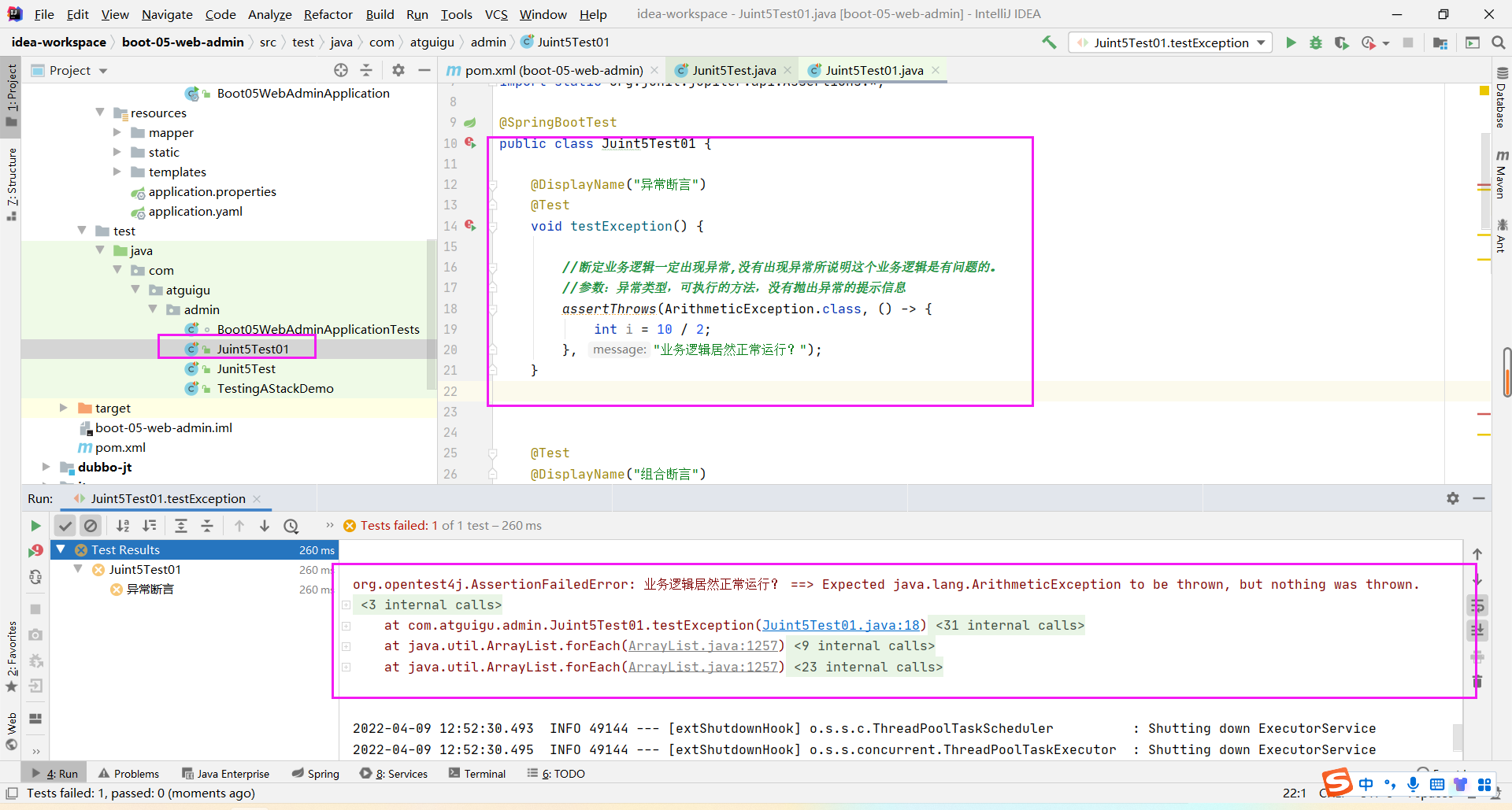Image resolution: width=1512 pixels, height=810 pixels.
Task: Click the green Run button in top toolbar
Action: (x=1291, y=43)
